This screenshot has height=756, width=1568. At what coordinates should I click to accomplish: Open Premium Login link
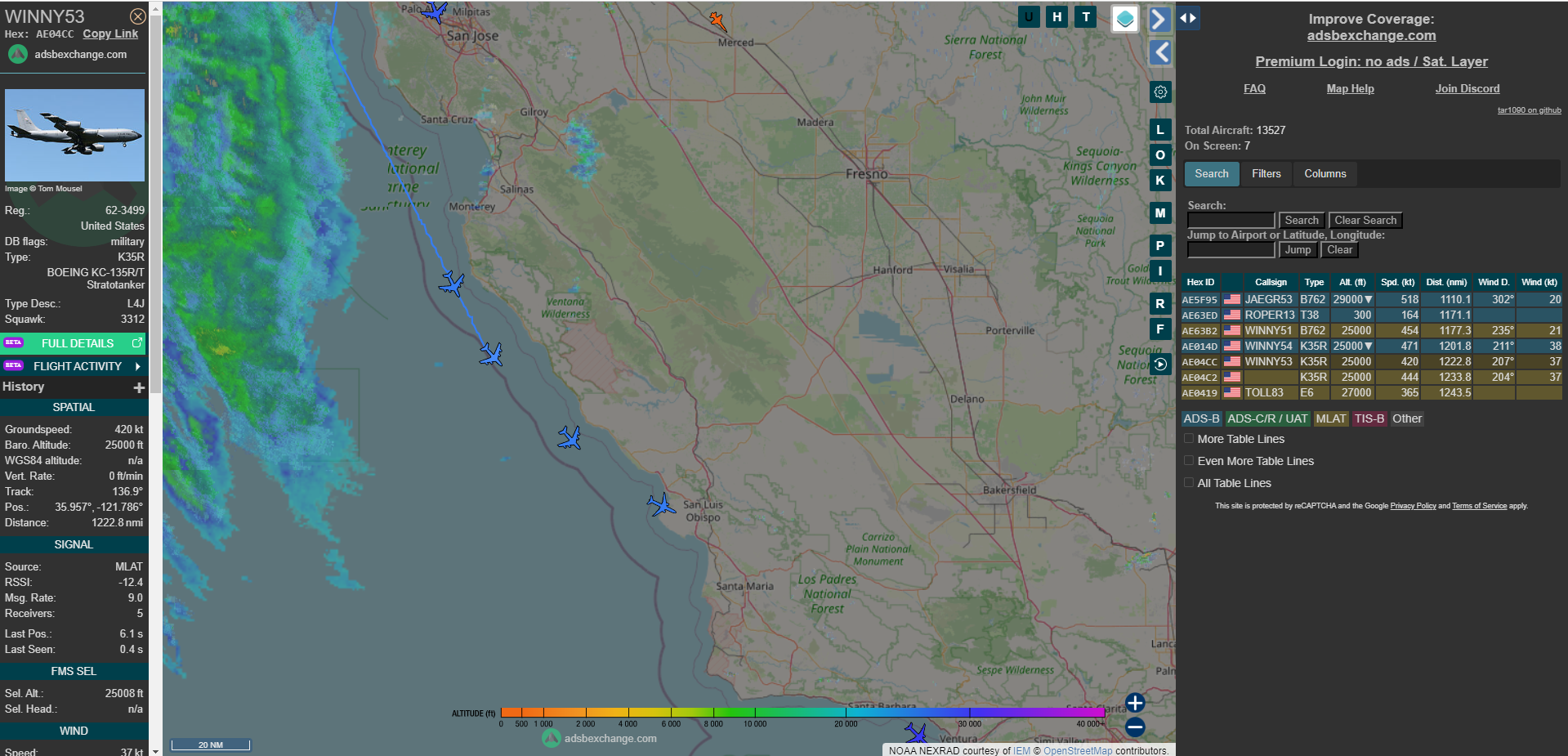(1371, 62)
